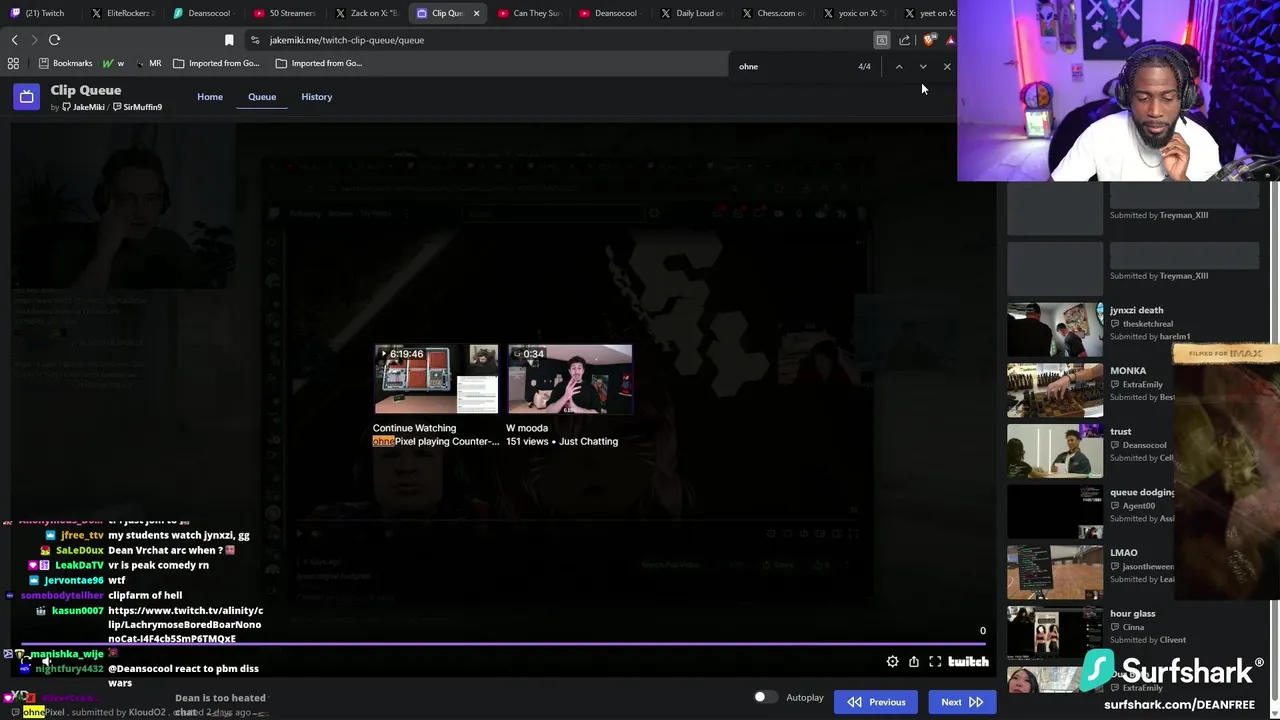Image resolution: width=1280 pixels, height=720 pixels.
Task: Expand second Imported from Go... folder
Action: coord(319,63)
